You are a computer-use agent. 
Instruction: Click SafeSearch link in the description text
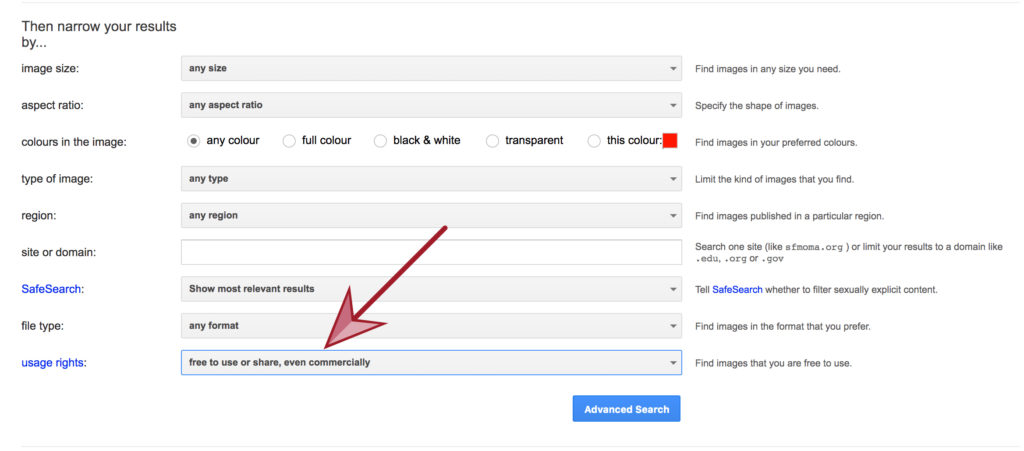pos(737,289)
